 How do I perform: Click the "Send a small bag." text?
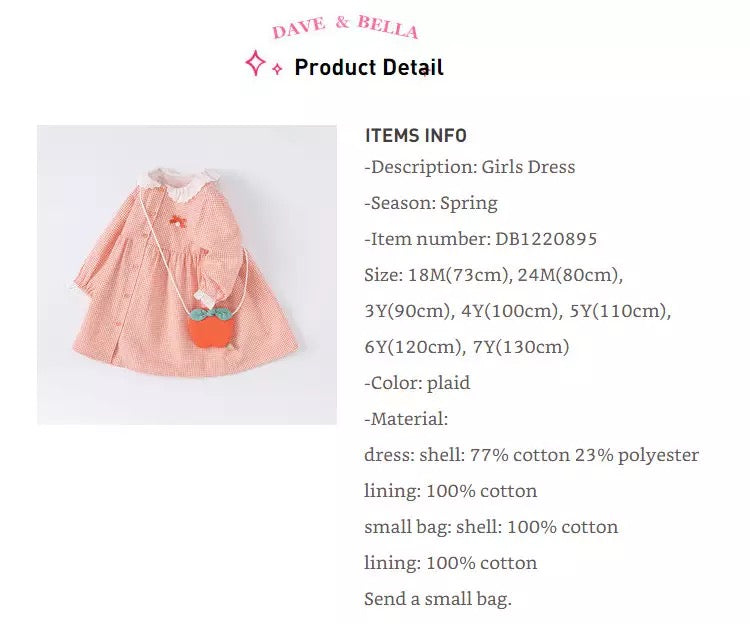click(438, 599)
